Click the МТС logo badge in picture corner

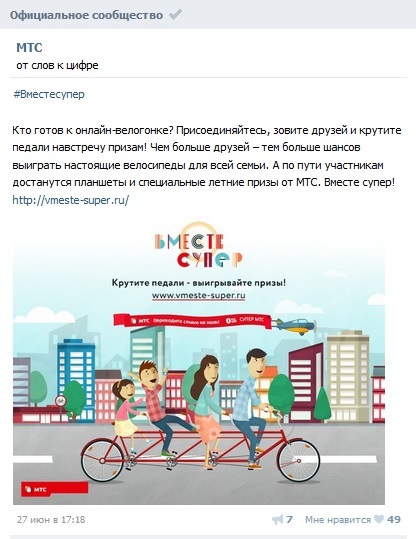pyautogui.click(x=54, y=489)
